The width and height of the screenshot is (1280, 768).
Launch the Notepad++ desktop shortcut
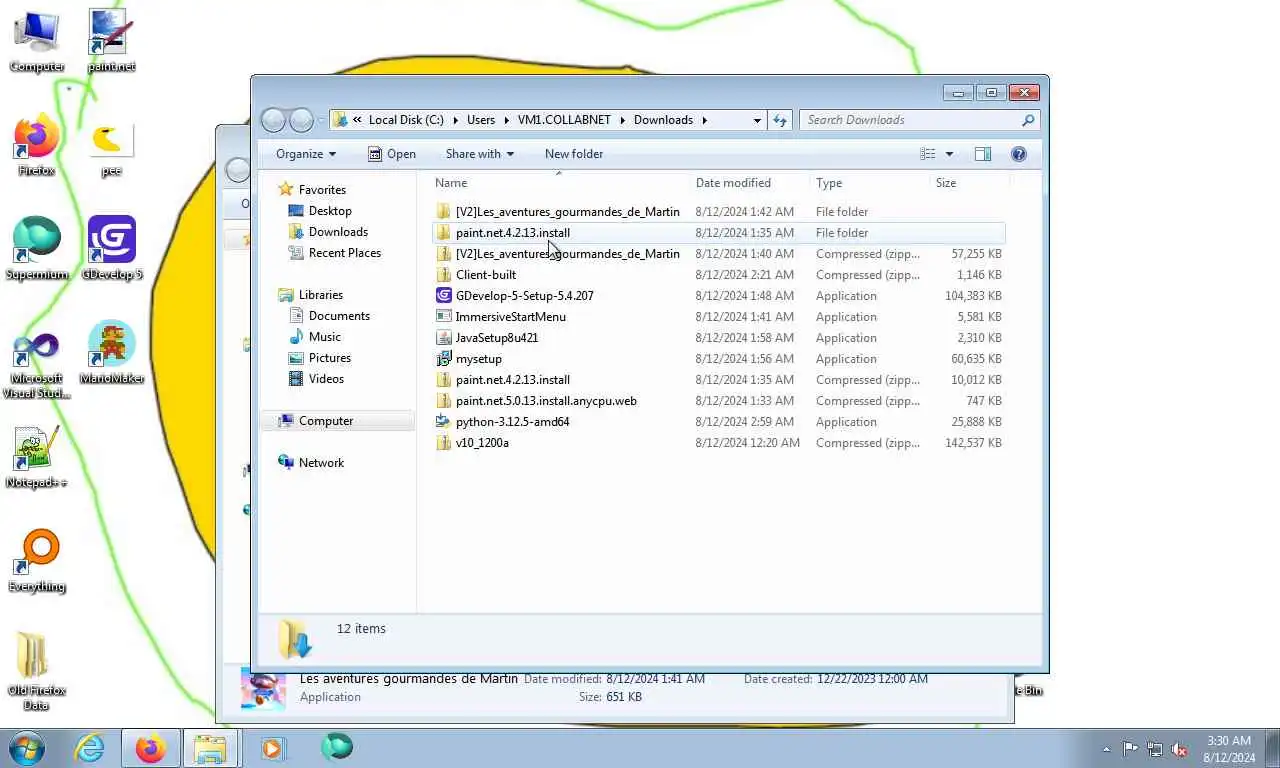click(x=37, y=457)
